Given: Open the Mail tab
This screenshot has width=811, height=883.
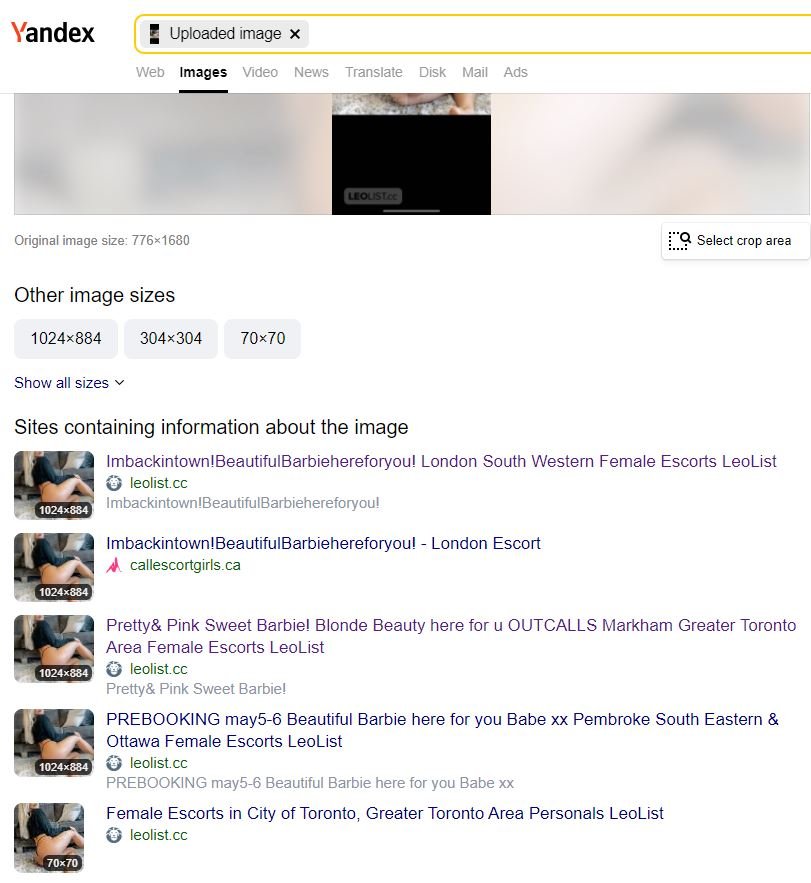Looking at the screenshot, I should 475,72.
